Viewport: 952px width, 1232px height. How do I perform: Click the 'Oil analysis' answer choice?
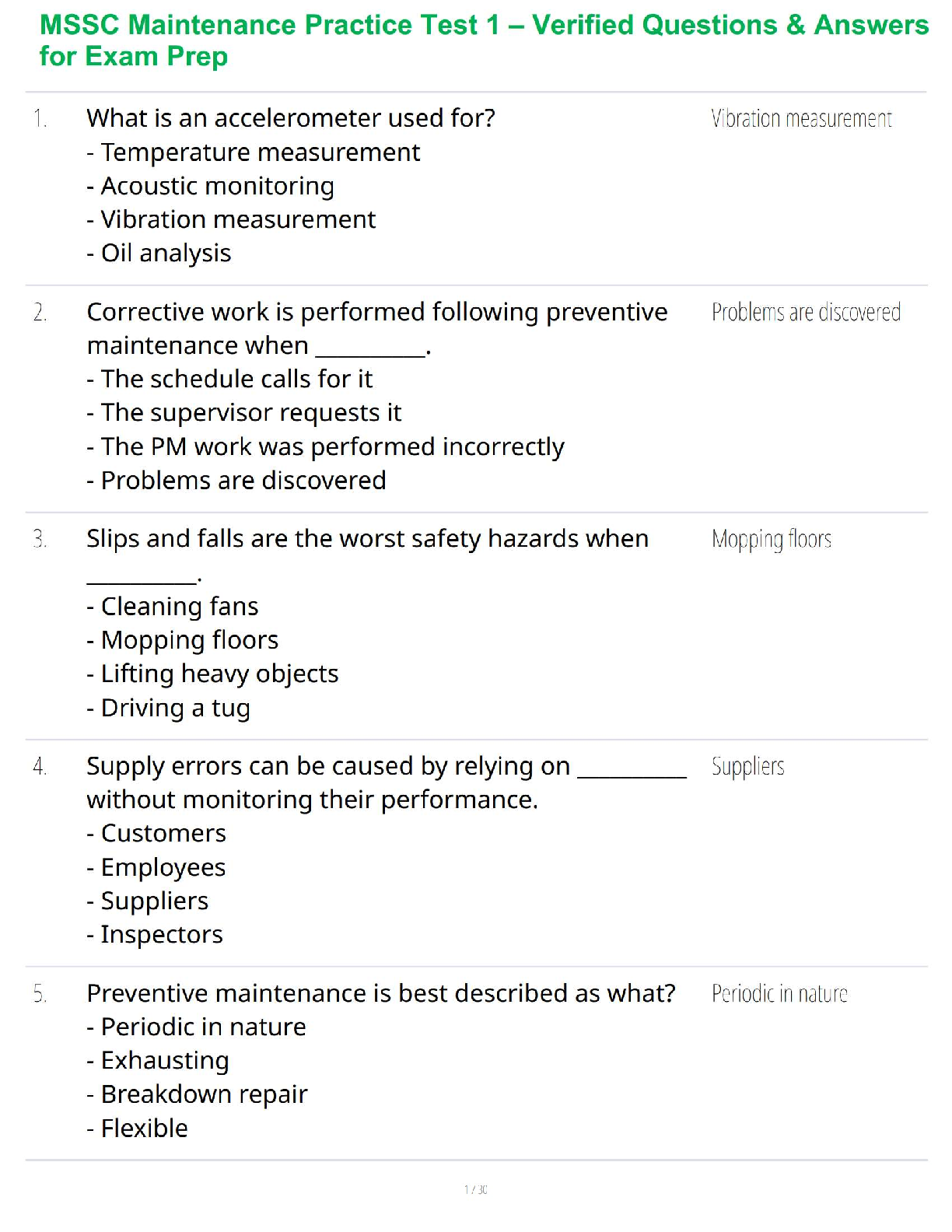click(166, 254)
